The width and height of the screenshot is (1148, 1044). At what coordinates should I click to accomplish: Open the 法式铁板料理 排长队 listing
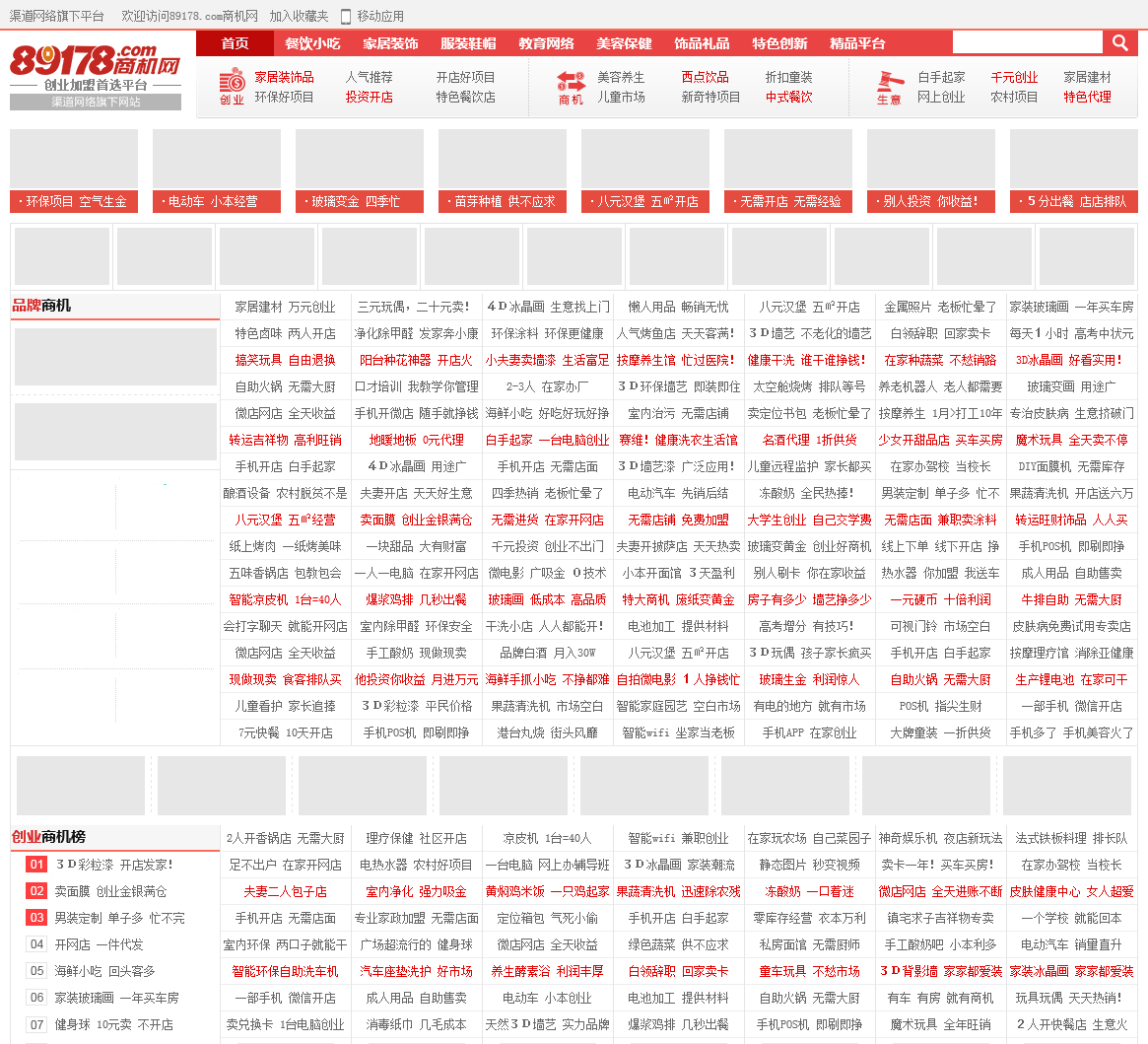click(x=1071, y=838)
